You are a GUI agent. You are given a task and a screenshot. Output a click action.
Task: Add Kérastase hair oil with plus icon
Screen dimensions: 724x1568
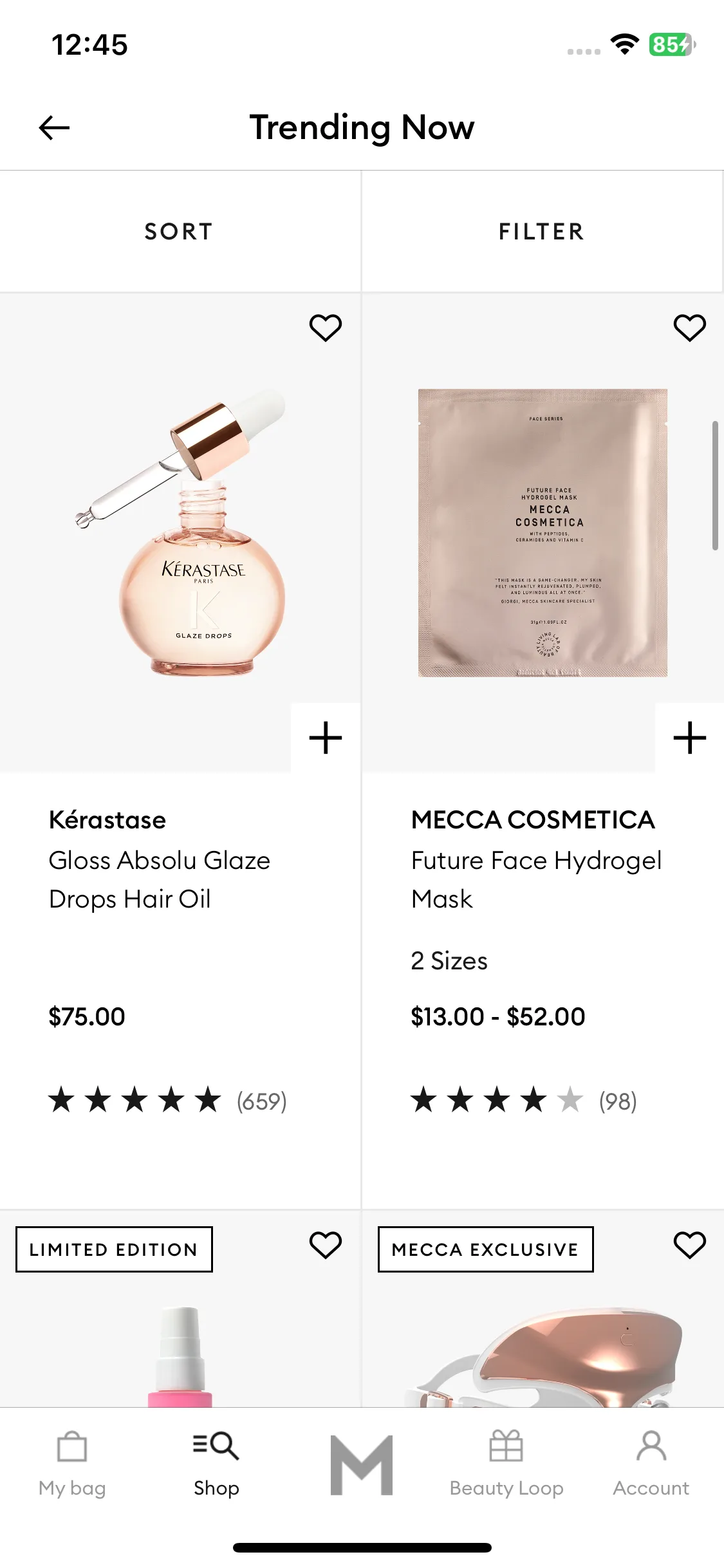pos(326,738)
